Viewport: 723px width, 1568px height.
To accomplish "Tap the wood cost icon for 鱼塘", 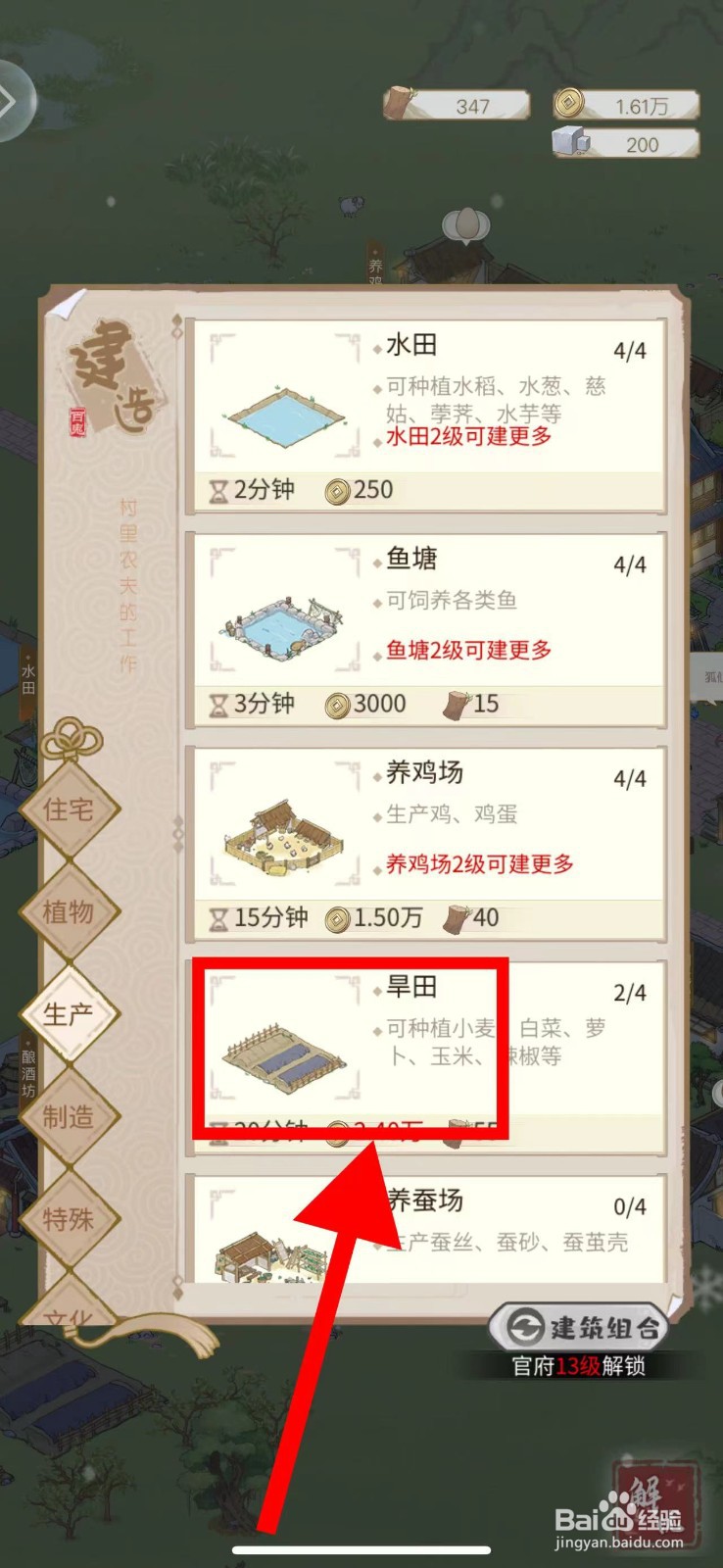I will [x=457, y=704].
